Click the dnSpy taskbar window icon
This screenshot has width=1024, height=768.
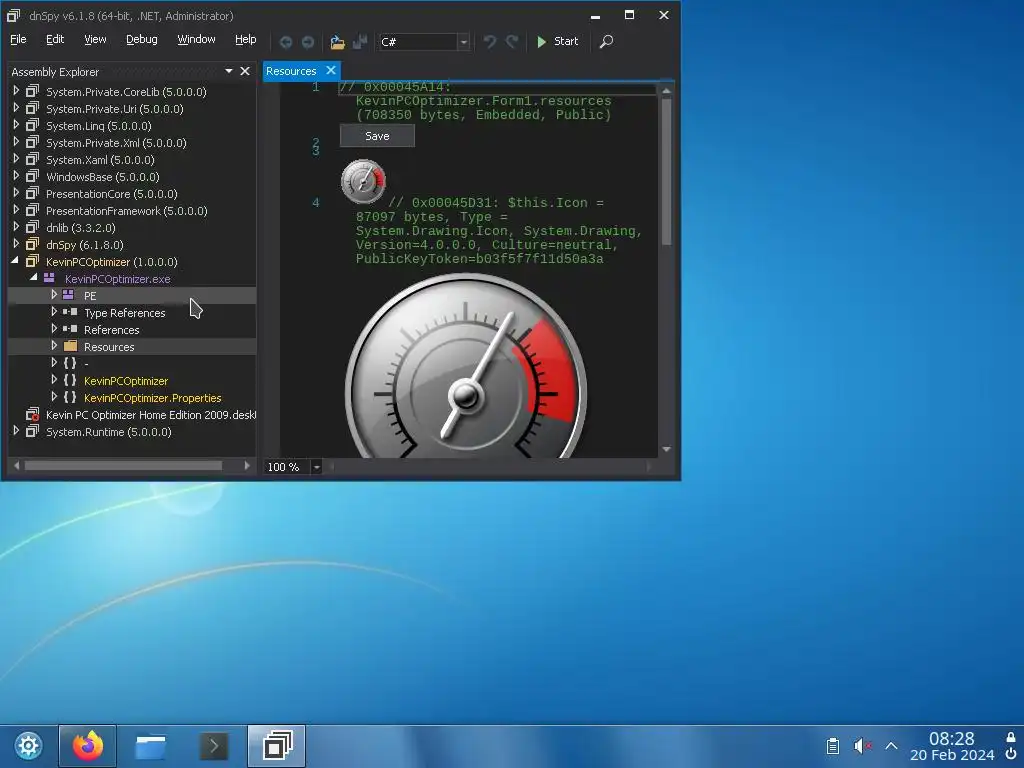point(277,746)
